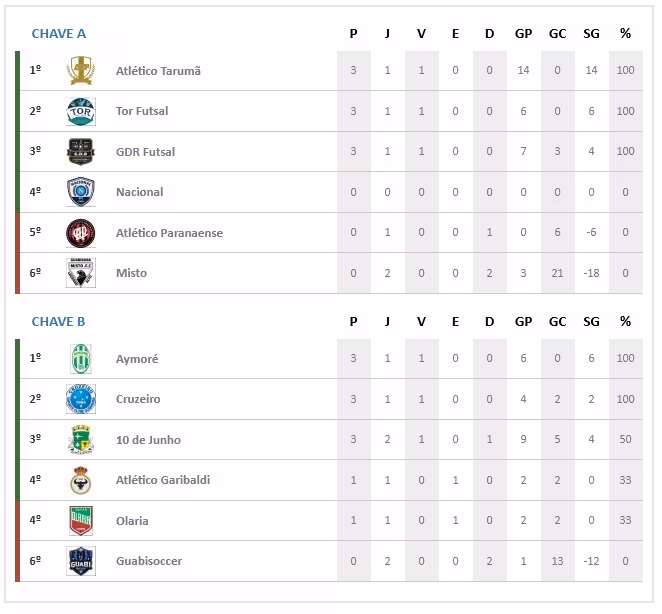Click the Aymoré team crest
Screen dimensions: 662x614
pos(81,359)
